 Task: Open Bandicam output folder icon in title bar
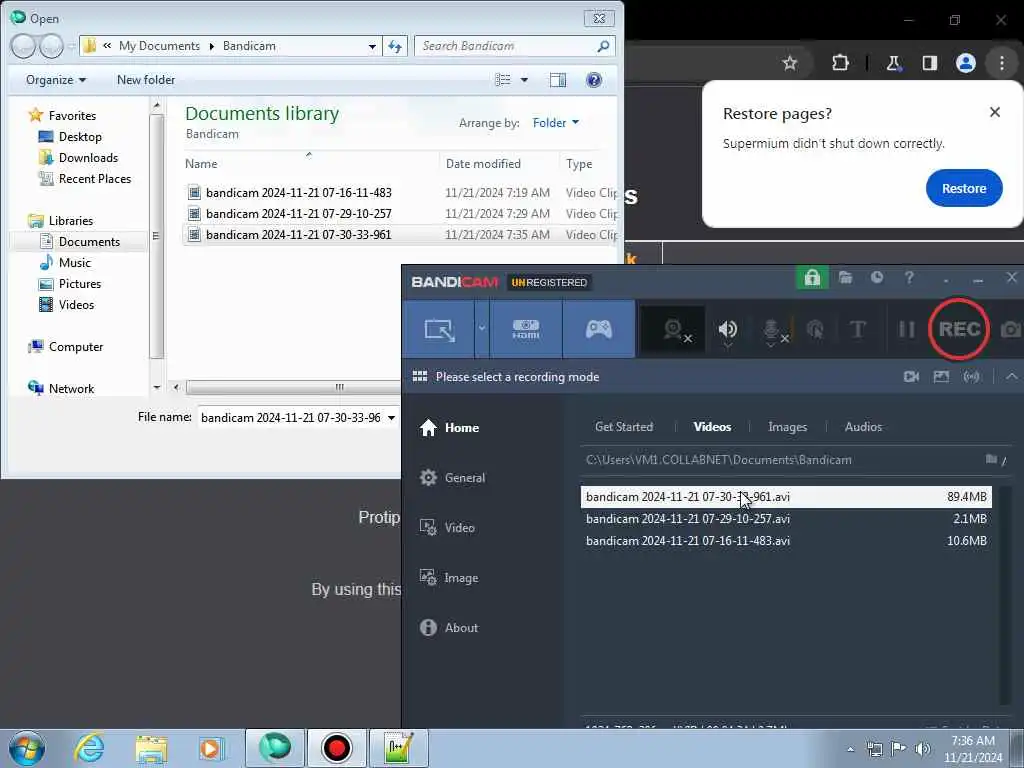(846, 278)
